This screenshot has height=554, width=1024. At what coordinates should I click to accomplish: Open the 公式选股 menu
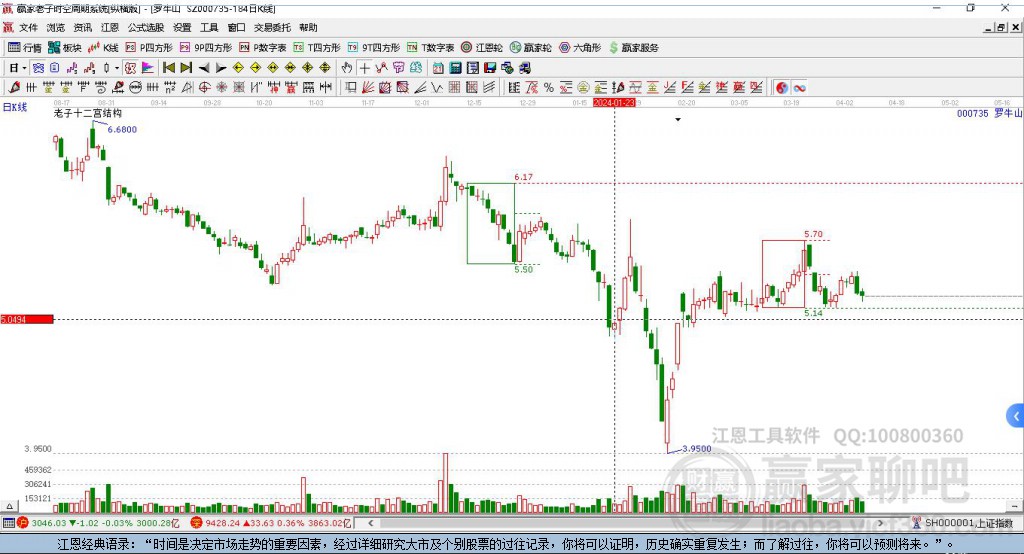click(146, 27)
